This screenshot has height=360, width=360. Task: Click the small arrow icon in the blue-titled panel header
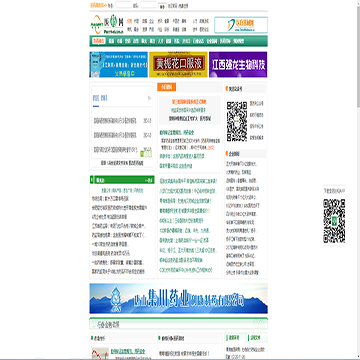pyautogui.click(x=149, y=98)
